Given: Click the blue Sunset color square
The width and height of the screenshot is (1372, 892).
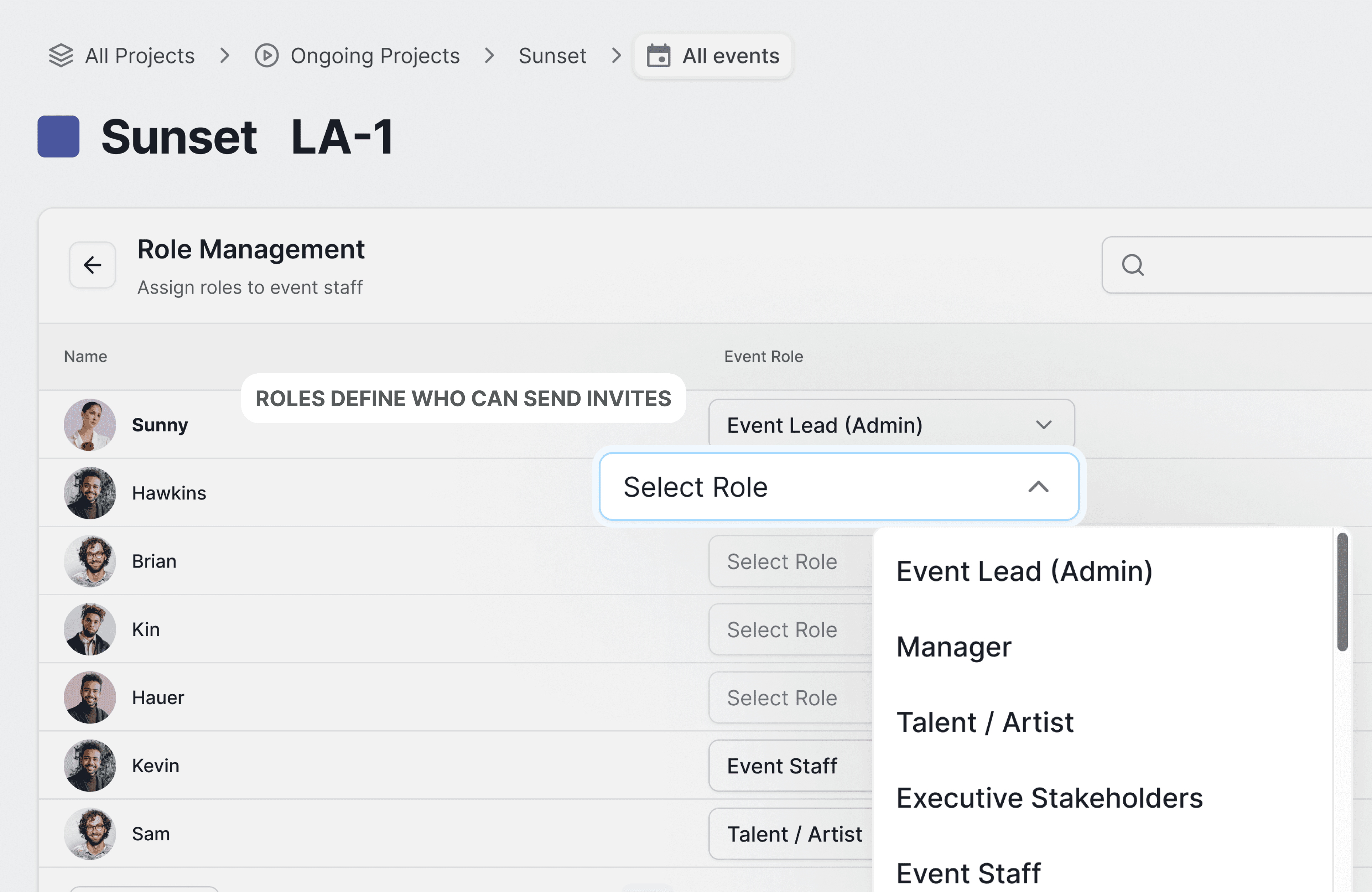Looking at the screenshot, I should point(58,137).
